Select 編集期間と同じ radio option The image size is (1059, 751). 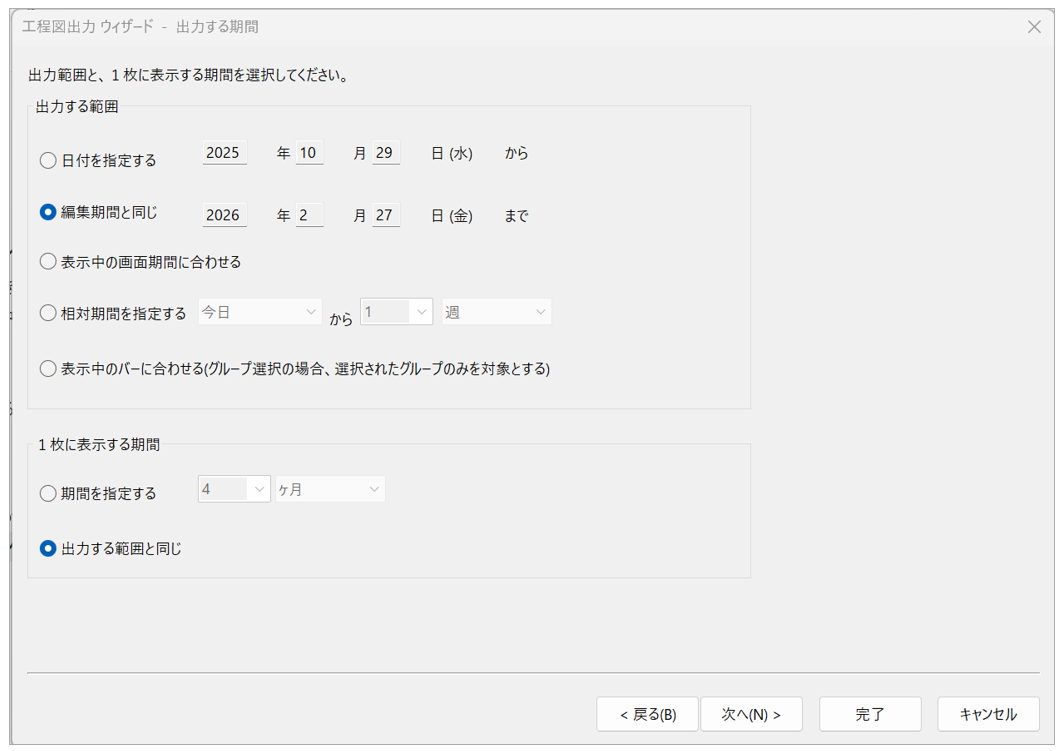pyautogui.click(x=48, y=212)
